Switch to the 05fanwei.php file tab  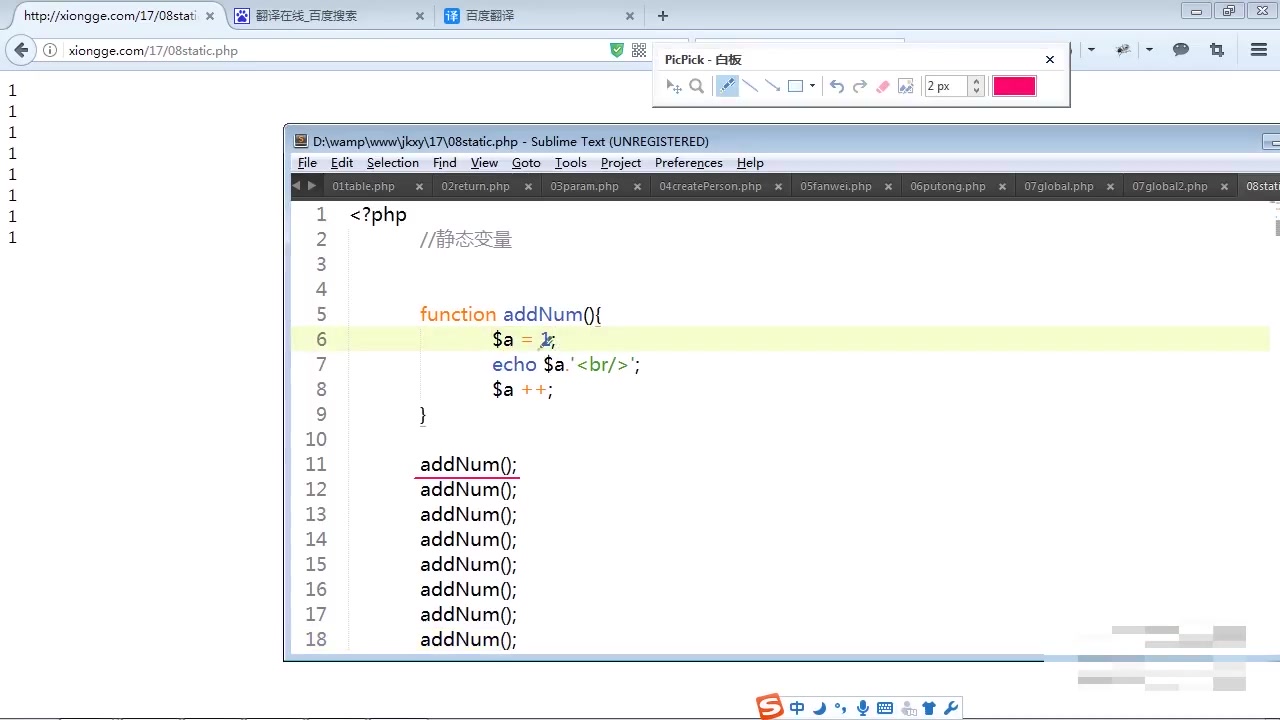tap(836, 186)
